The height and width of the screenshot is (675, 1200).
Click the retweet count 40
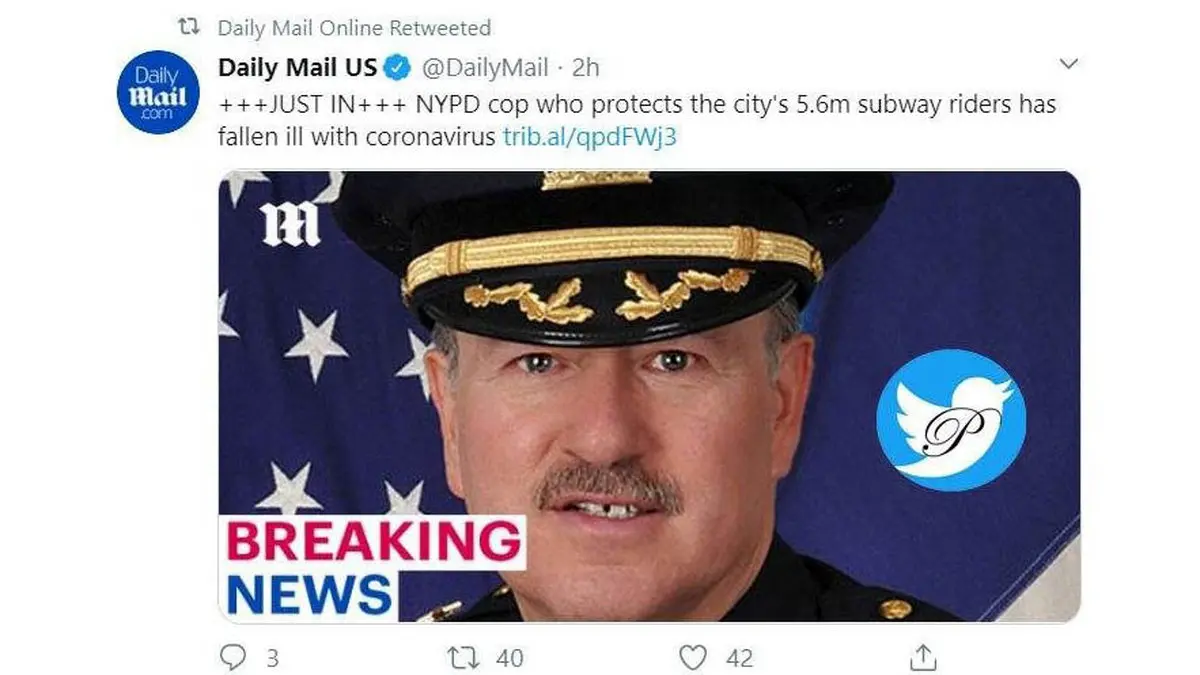(x=509, y=658)
